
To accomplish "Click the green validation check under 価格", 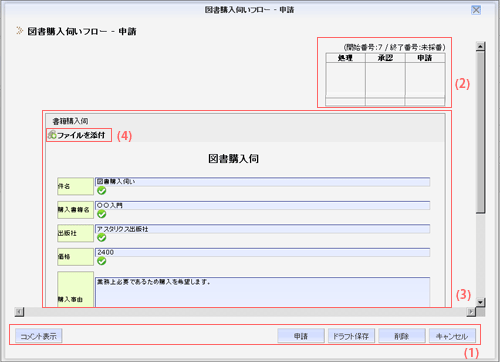I will (x=102, y=261).
